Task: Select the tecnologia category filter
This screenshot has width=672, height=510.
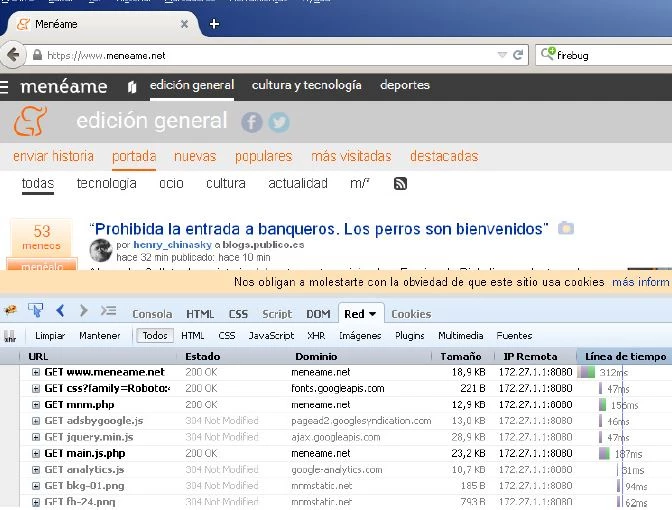Action: [107, 183]
